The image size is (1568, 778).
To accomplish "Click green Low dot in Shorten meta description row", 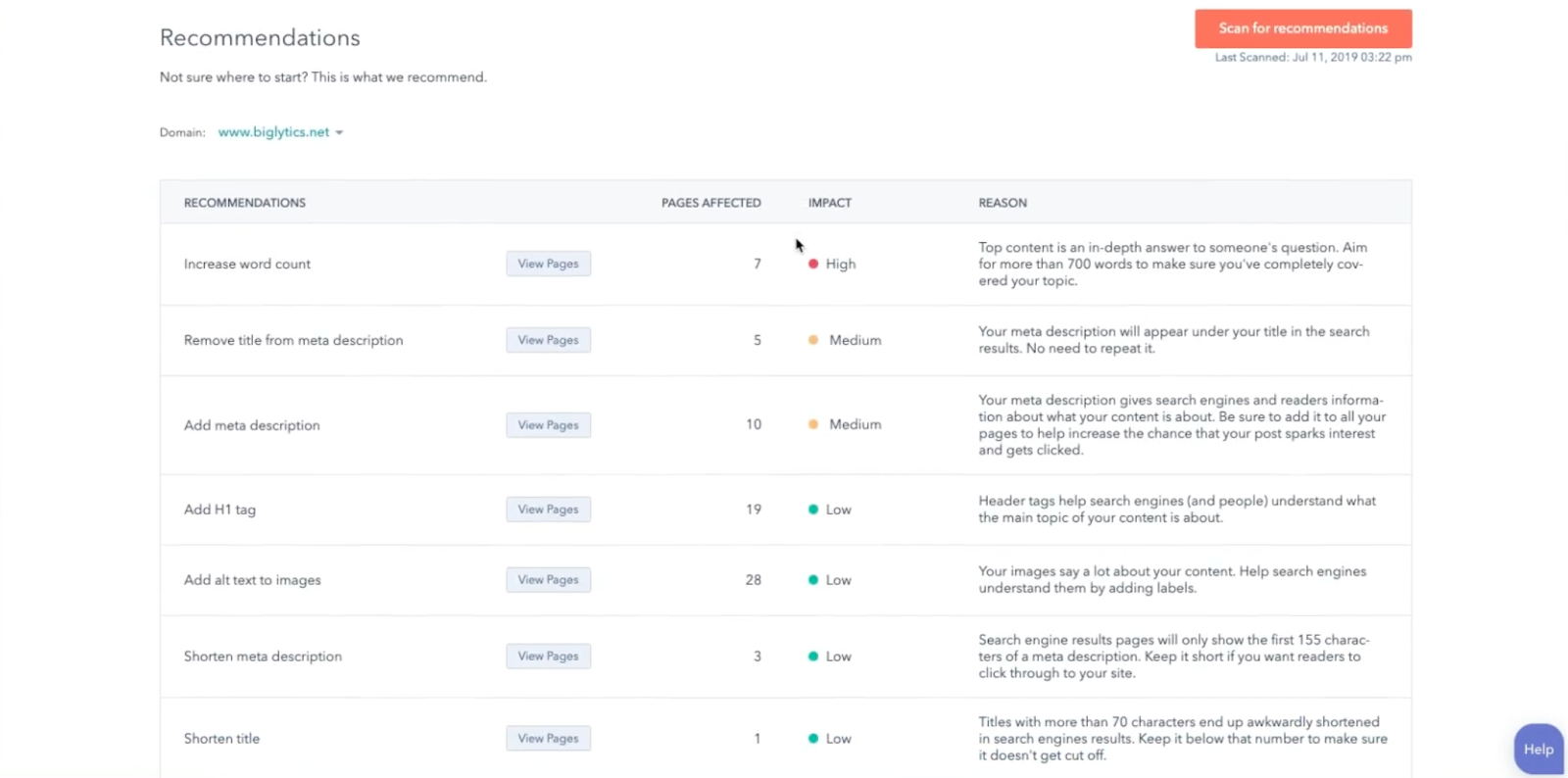I will 813,656.
